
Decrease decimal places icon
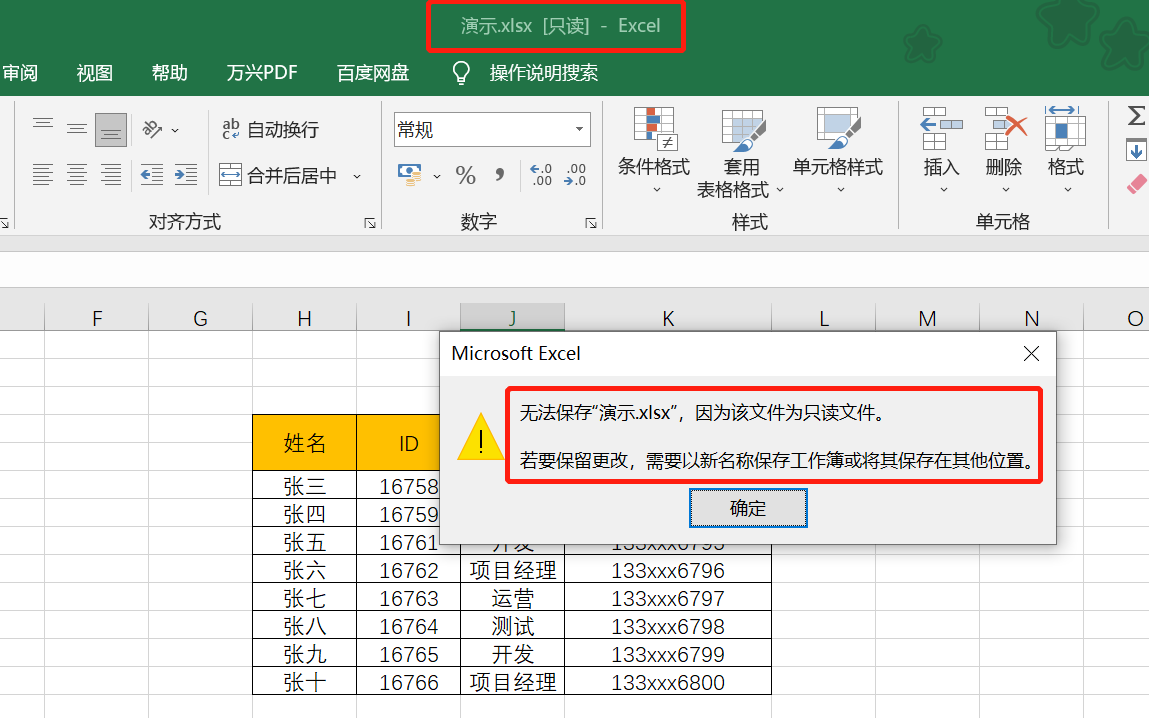click(x=575, y=175)
